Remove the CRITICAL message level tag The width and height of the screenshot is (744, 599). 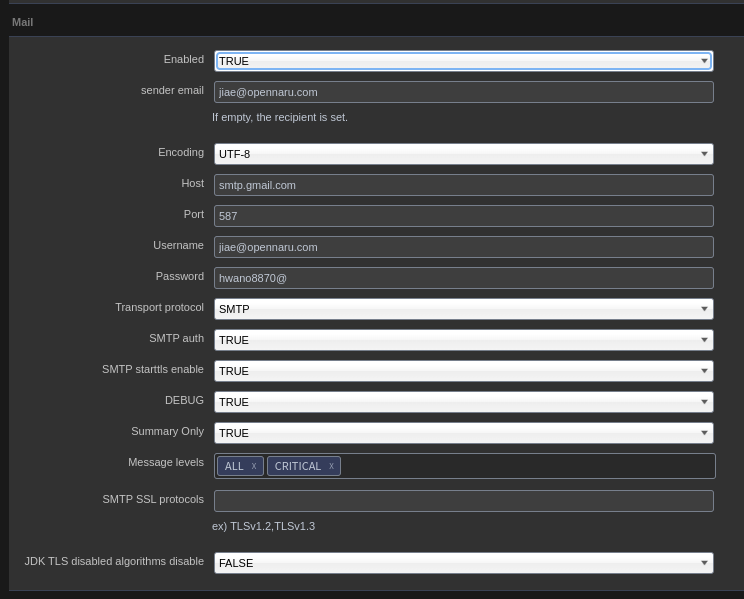coord(331,466)
